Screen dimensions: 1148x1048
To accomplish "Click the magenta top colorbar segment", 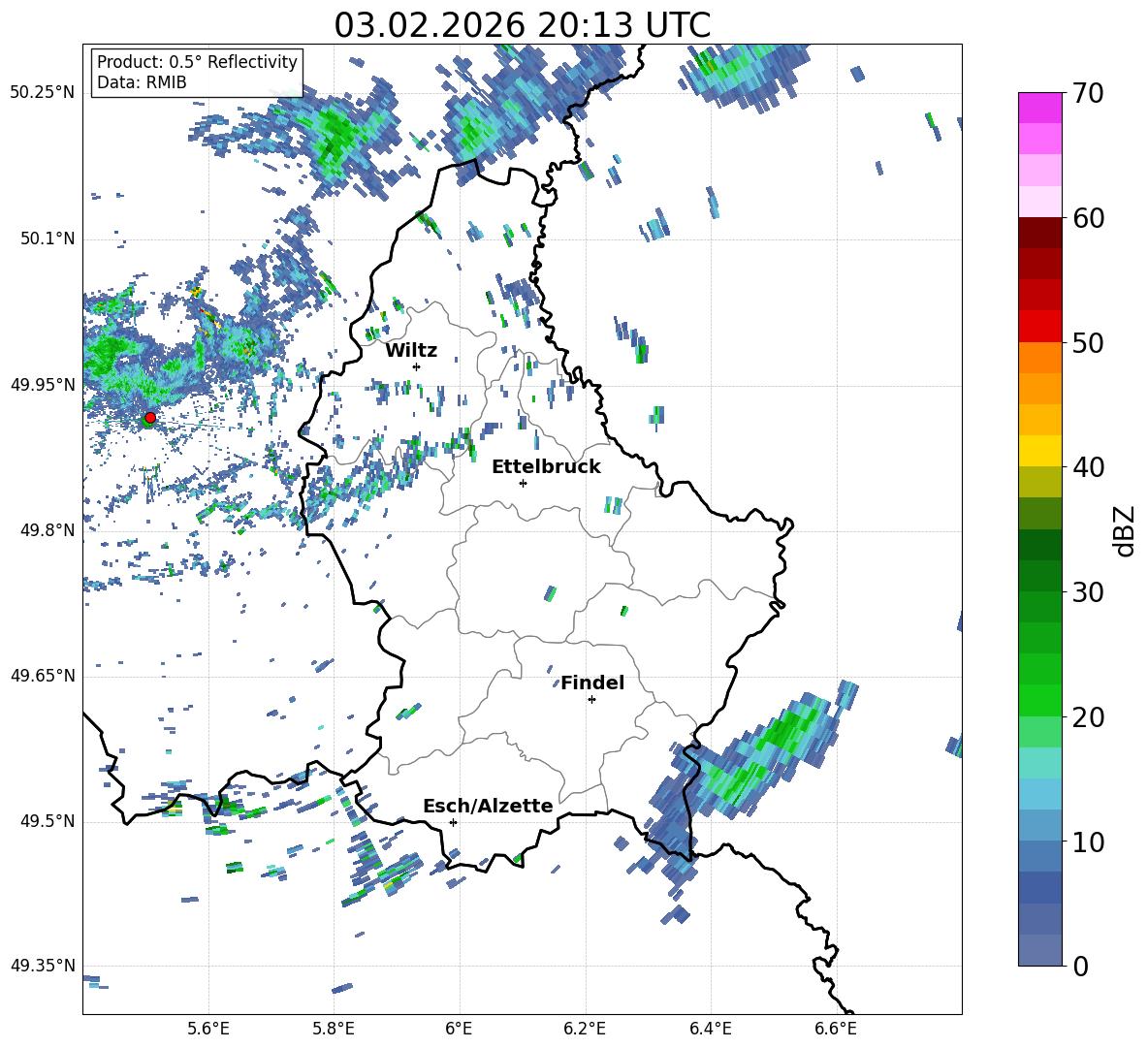I will 1039,109.
